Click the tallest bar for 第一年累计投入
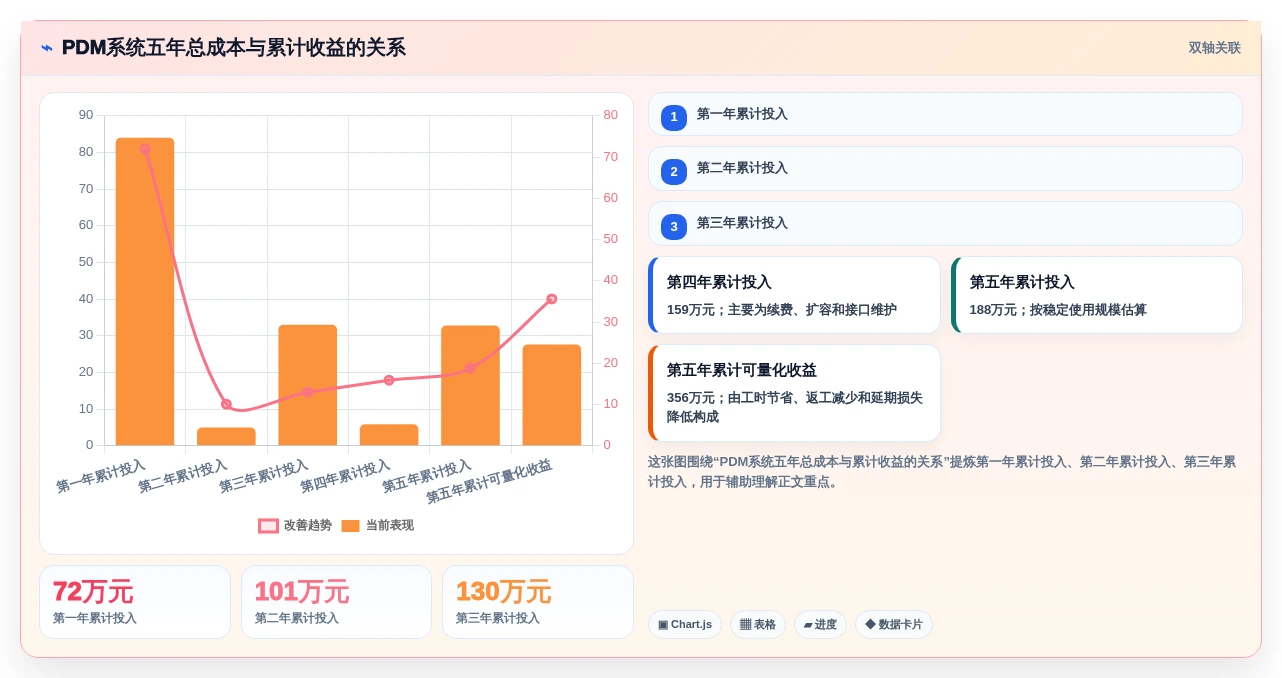The image size is (1282, 678). coord(145,292)
